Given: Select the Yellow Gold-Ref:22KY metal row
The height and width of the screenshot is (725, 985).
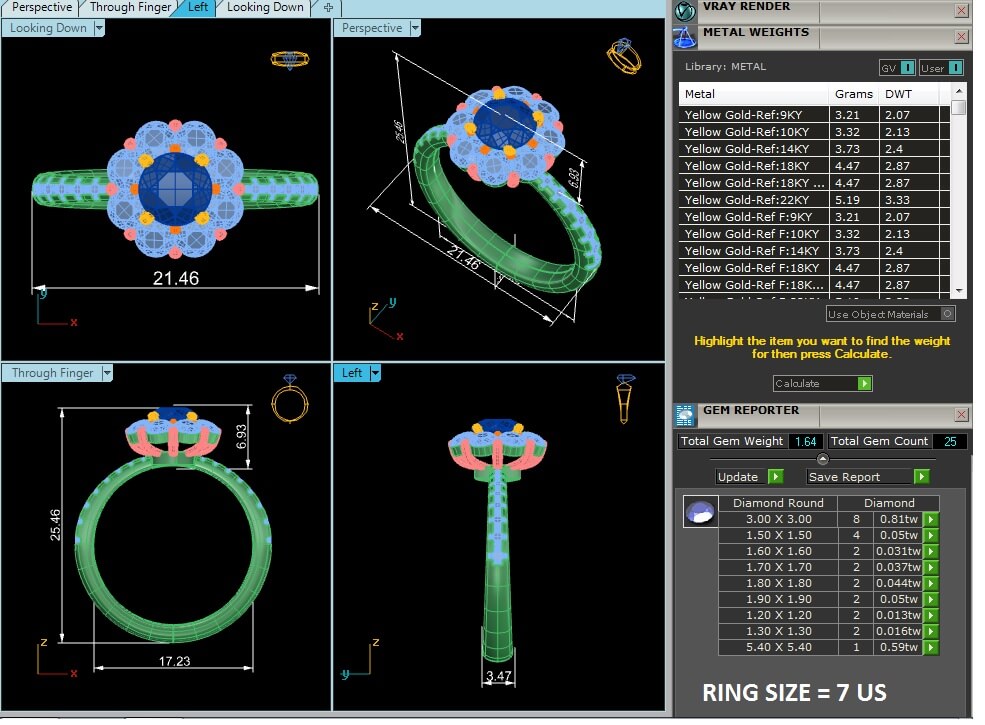Looking at the screenshot, I should point(755,200).
